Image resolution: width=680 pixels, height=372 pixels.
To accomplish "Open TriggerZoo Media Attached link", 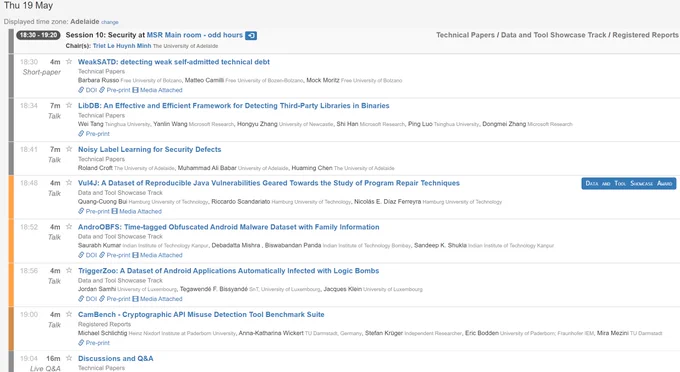I will coord(157,299).
